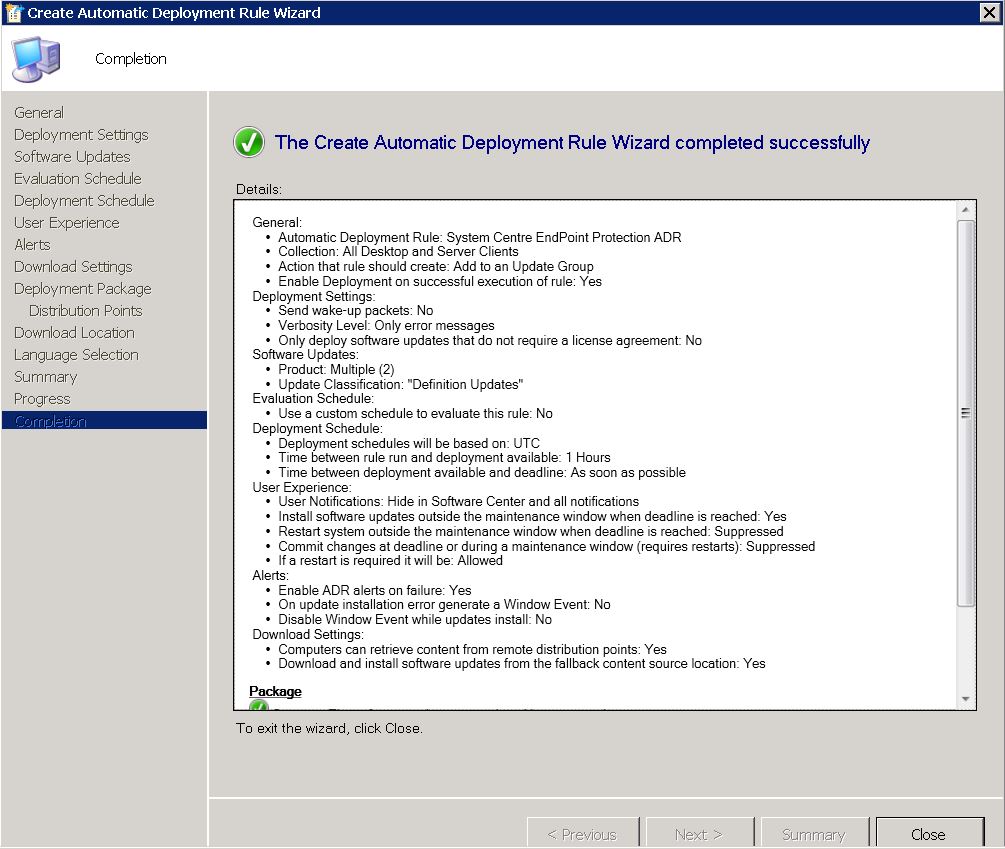This screenshot has width=1005, height=849.
Task: Click 'Verbosity Level: Only error messages'
Action: (x=386, y=326)
